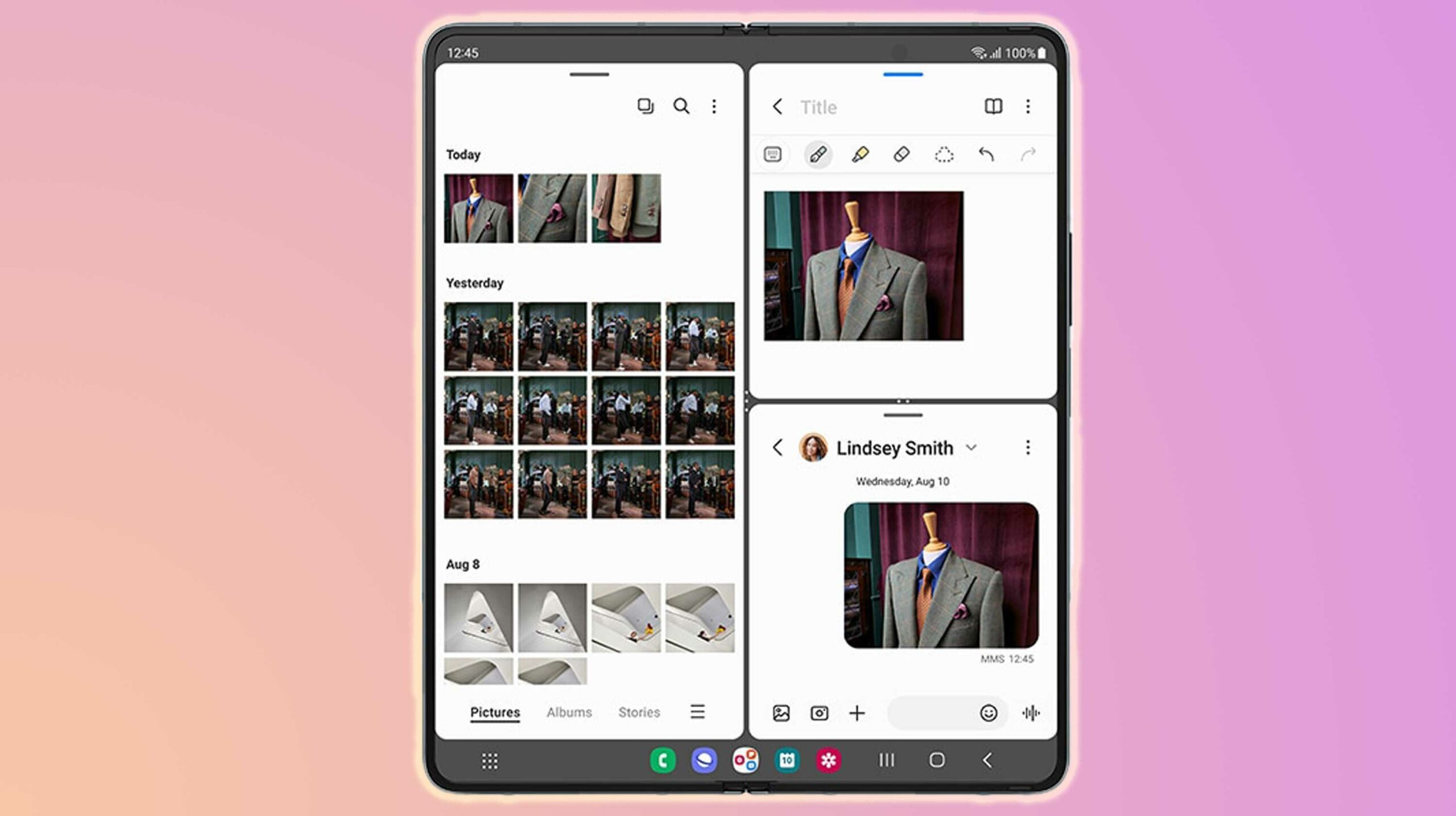
Task: Open Notes more options menu
Action: pos(1027,106)
